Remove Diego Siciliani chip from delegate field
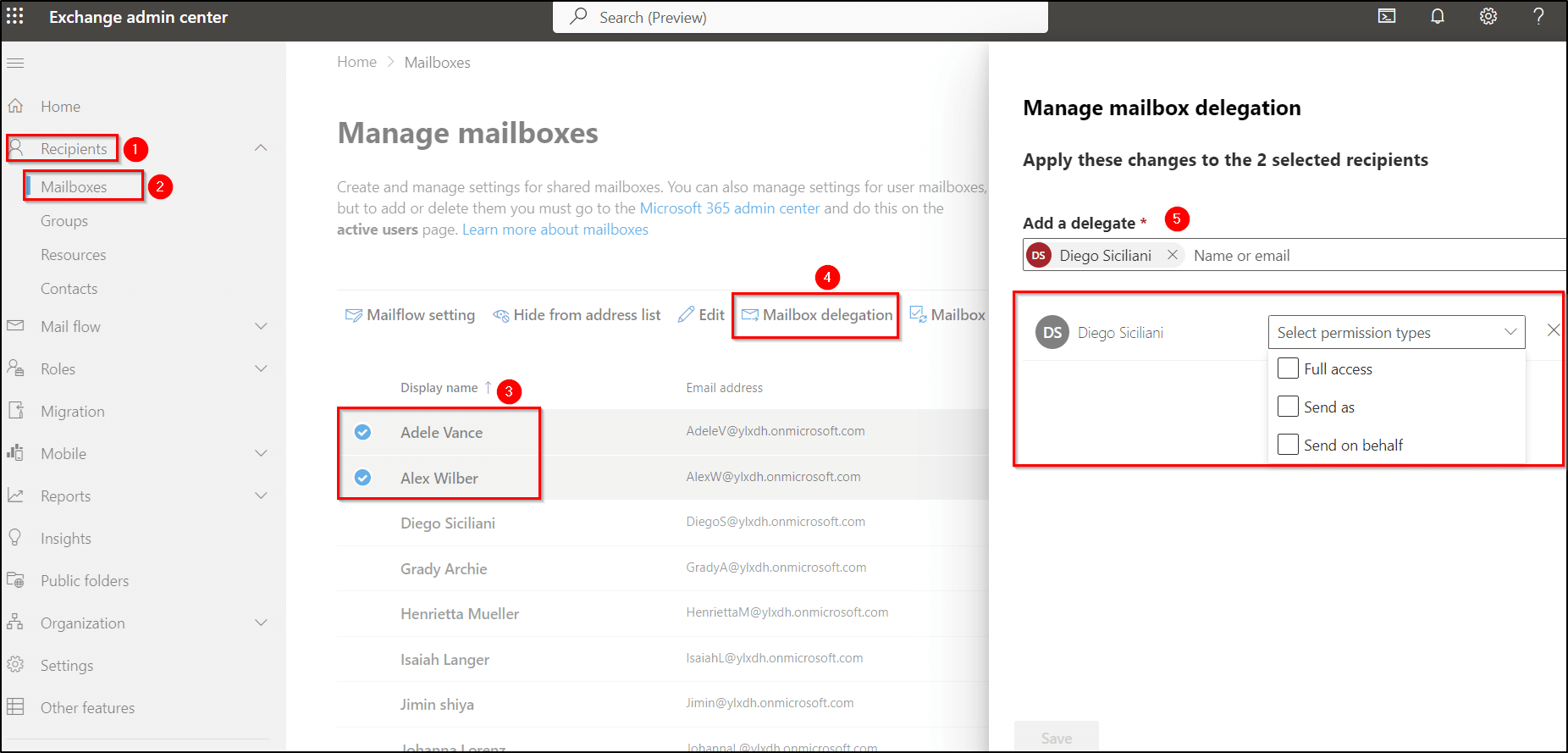The height and width of the screenshot is (753, 1568). coord(1173,255)
